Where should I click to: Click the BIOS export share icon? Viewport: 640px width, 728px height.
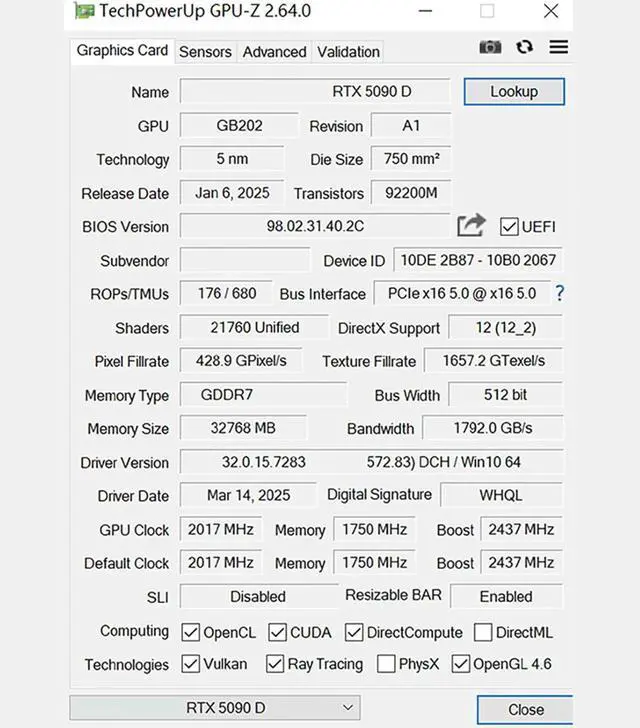point(471,226)
